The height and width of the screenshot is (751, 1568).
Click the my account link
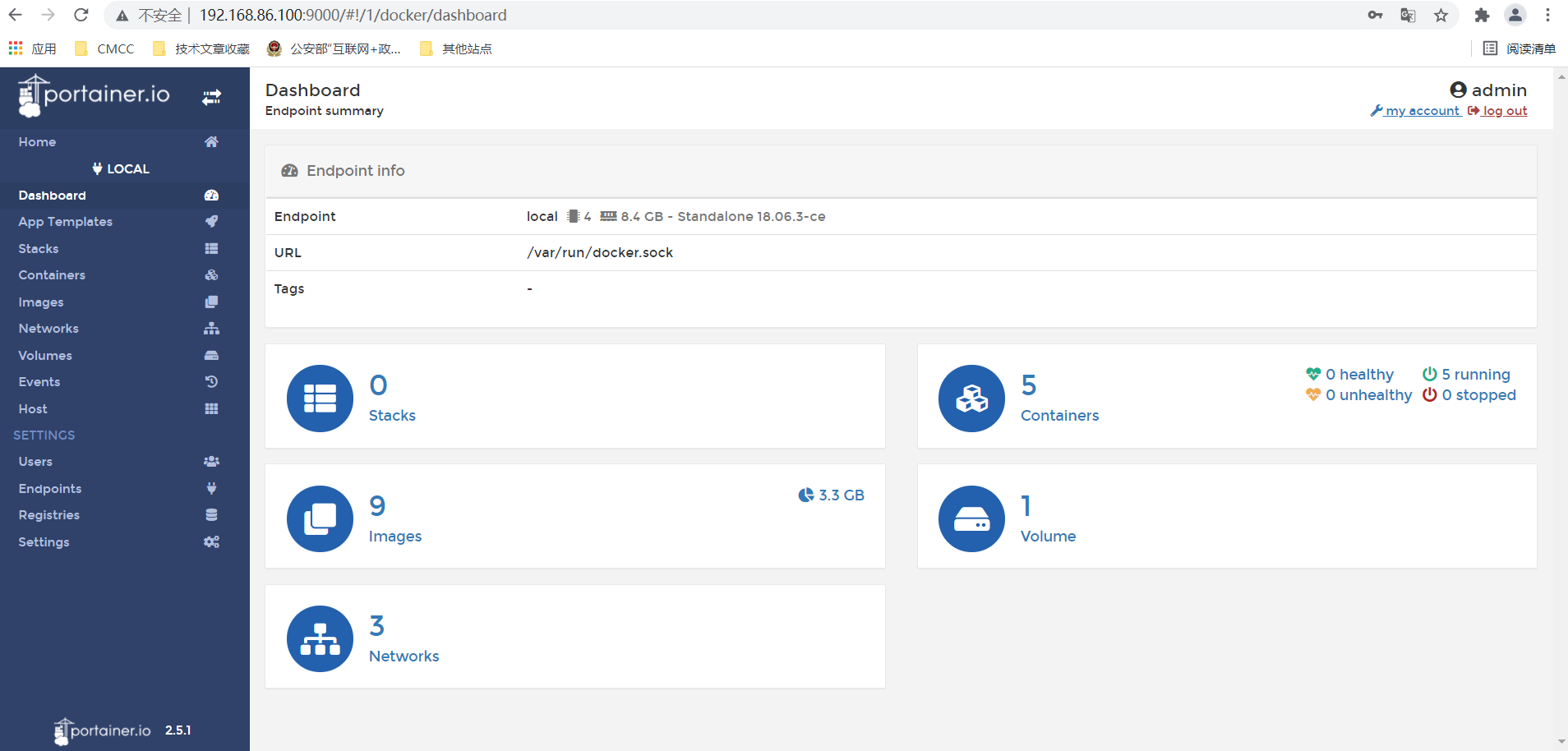1416,111
